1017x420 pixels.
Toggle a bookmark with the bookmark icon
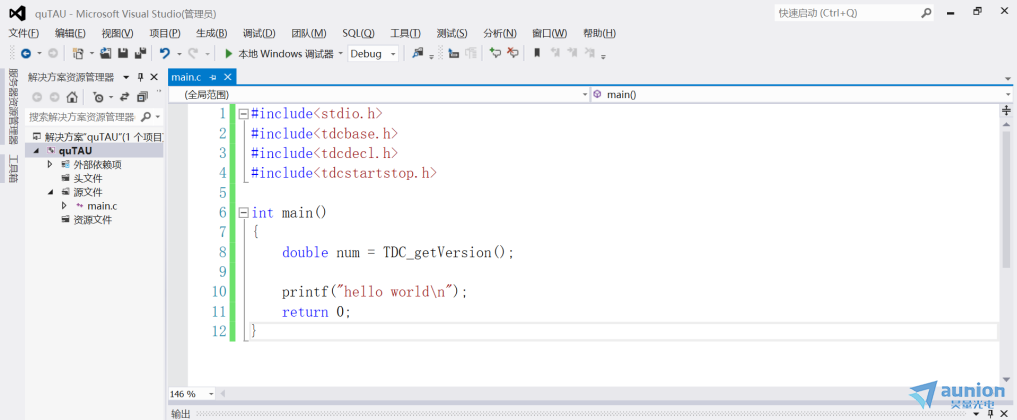(537, 54)
